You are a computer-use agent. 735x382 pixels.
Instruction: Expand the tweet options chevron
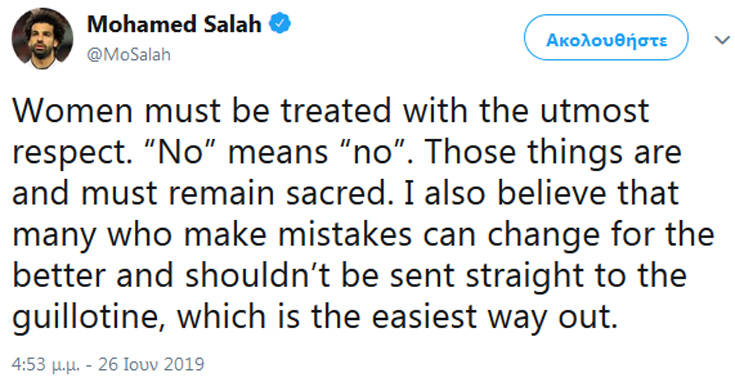[x=722, y=40]
